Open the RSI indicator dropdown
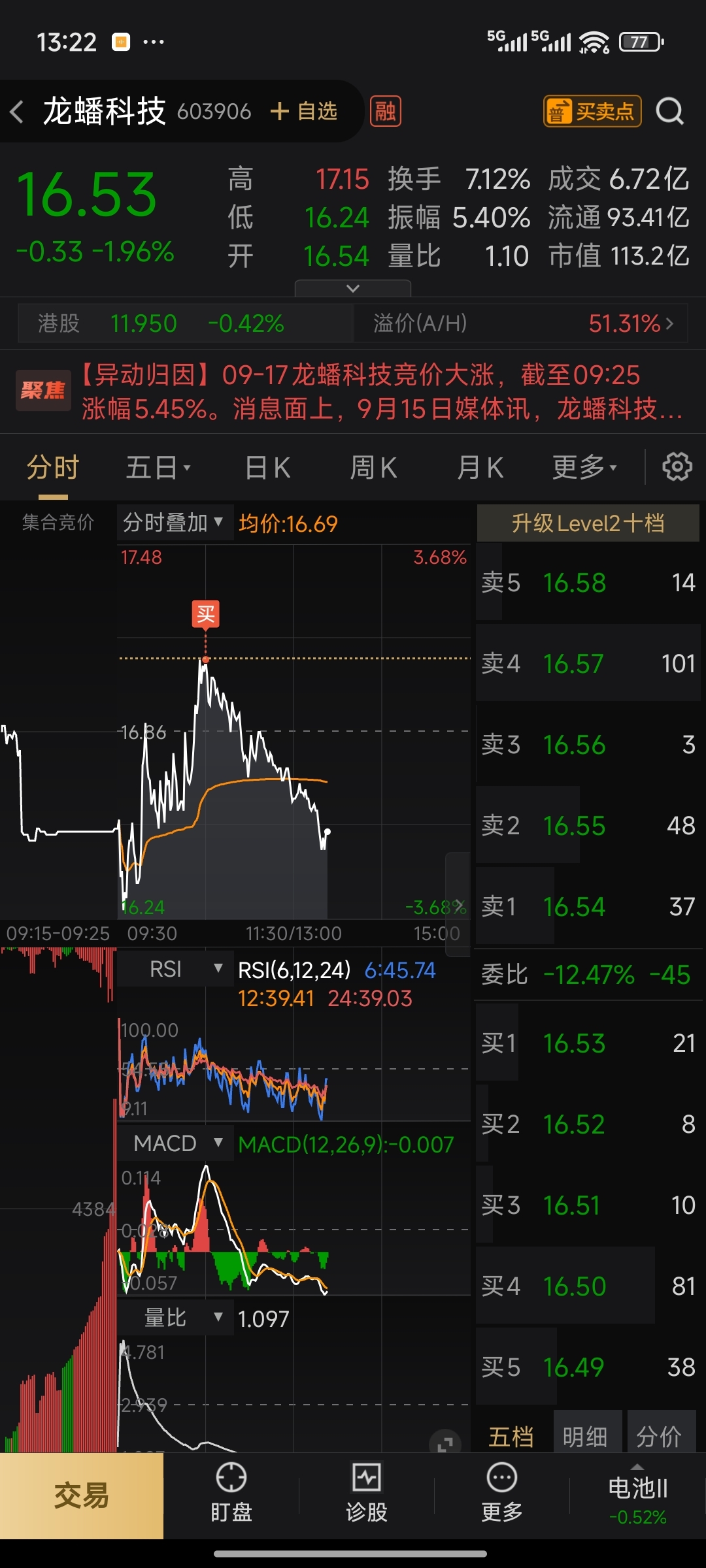This screenshot has width=706, height=1568. [x=175, y=969]
